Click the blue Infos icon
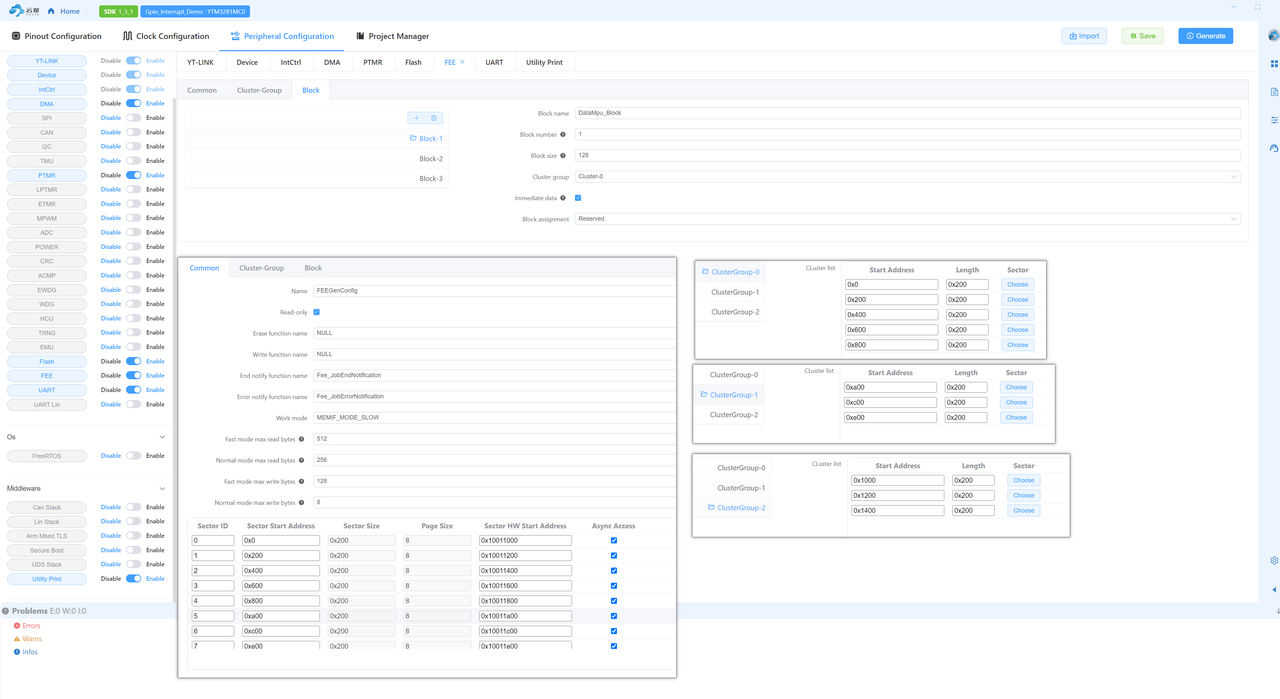This screenshot has height=699, width=1280. (17, 652)
